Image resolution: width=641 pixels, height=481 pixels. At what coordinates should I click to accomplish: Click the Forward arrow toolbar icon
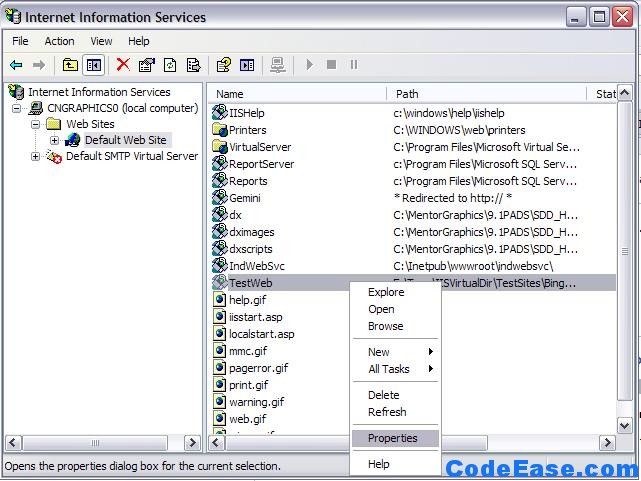(x=39, y=65)
